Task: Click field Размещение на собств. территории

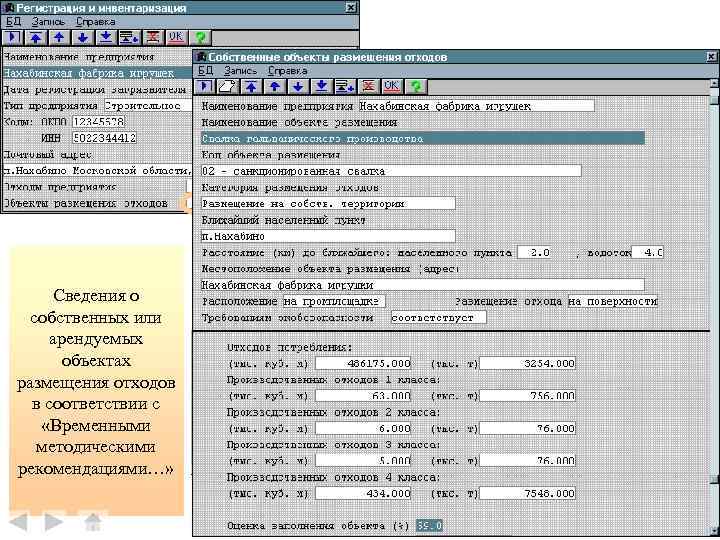Action: coord(328,203)
